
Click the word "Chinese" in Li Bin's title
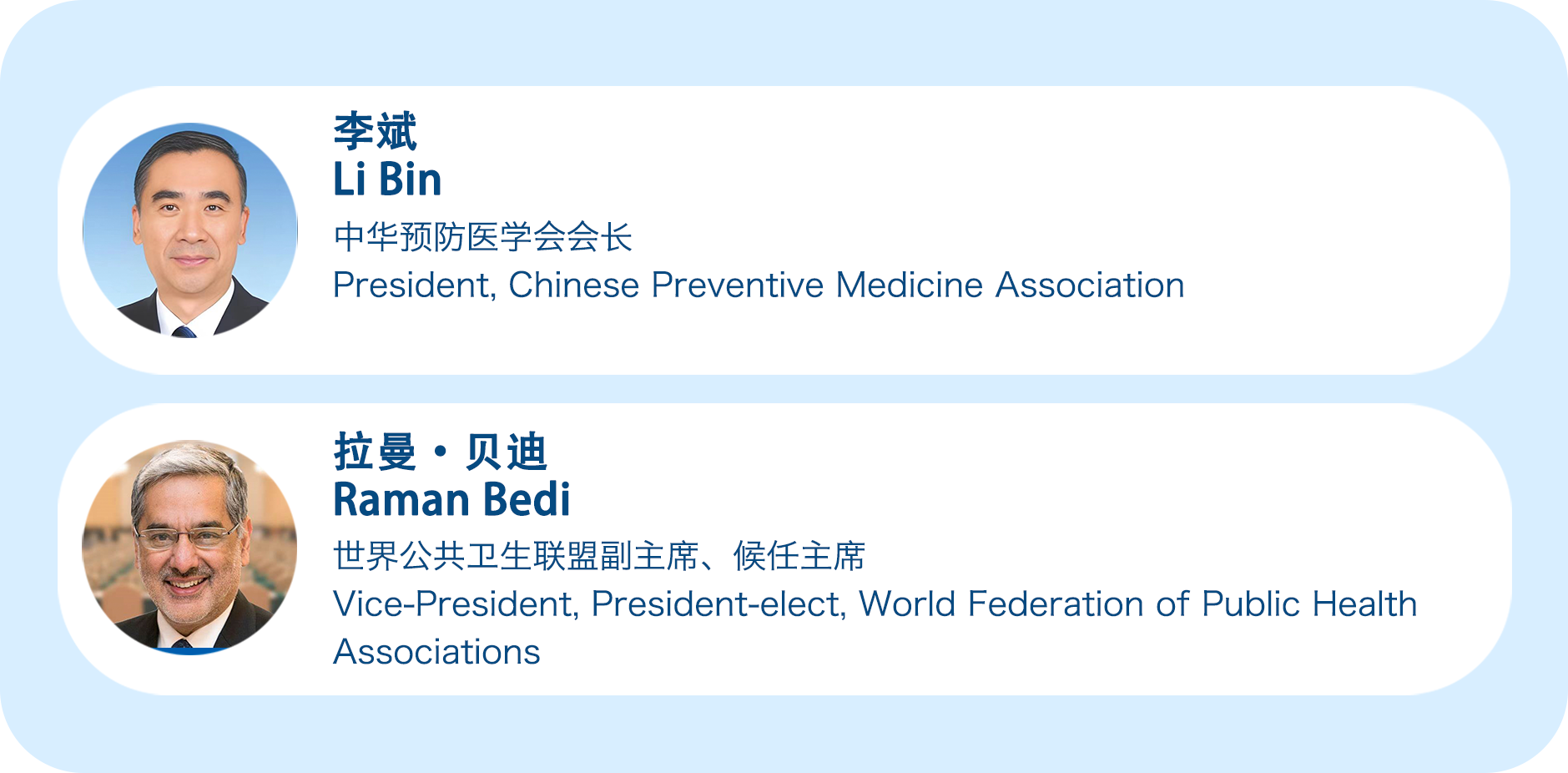click(573, 285)
